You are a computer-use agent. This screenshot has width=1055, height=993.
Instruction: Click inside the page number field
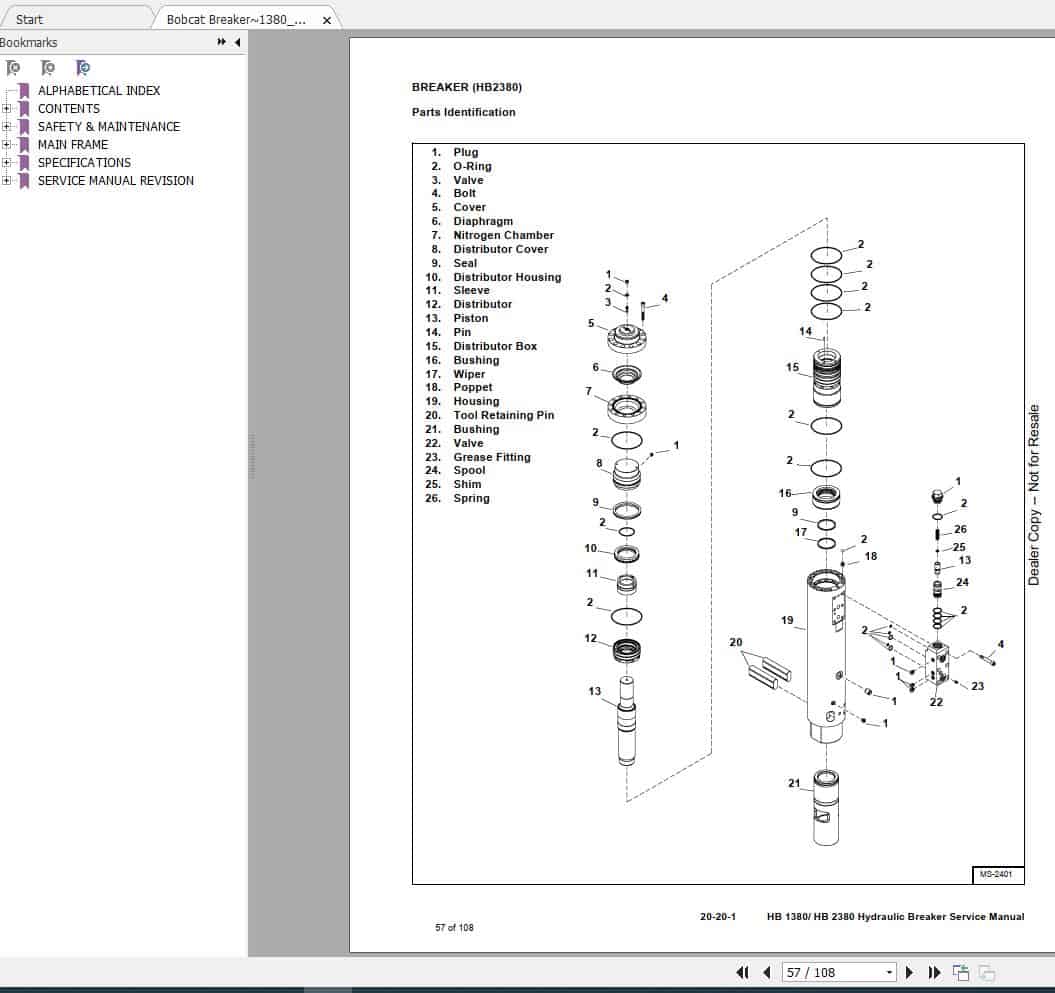pyautogui.click(x=830, y=971)
